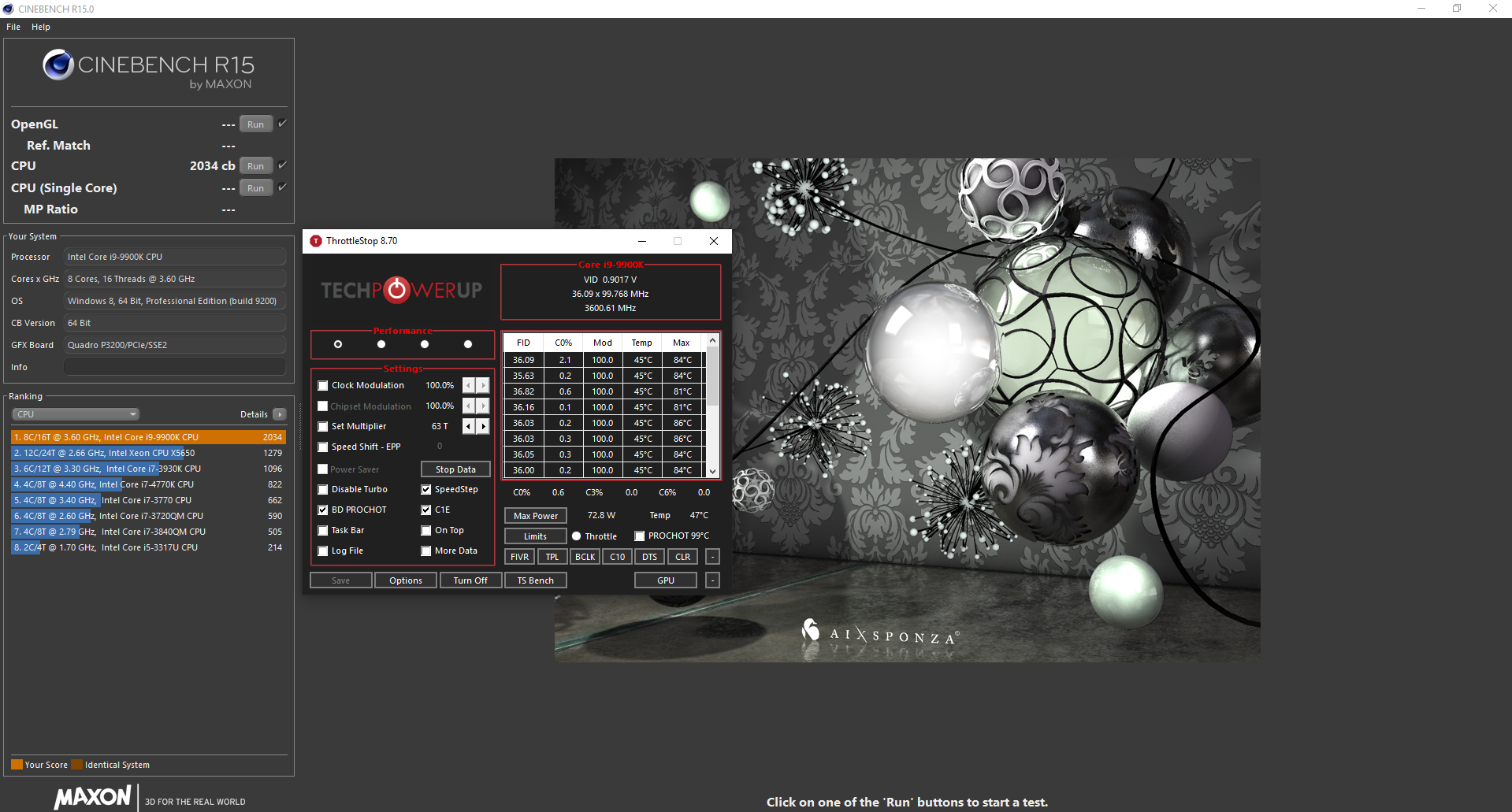Image resolution: width=1512 pixels, height=812 pixels.
Task: Click core table scrollbar up arrow
Action: coord(712,341)
